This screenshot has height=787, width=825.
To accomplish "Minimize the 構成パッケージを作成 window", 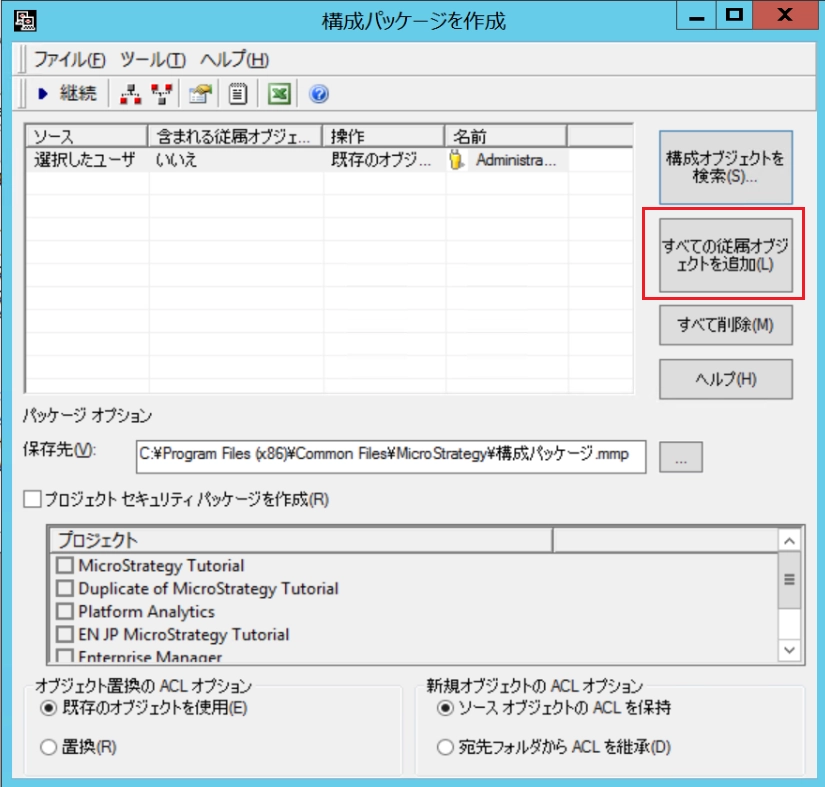I will point(696,16).
